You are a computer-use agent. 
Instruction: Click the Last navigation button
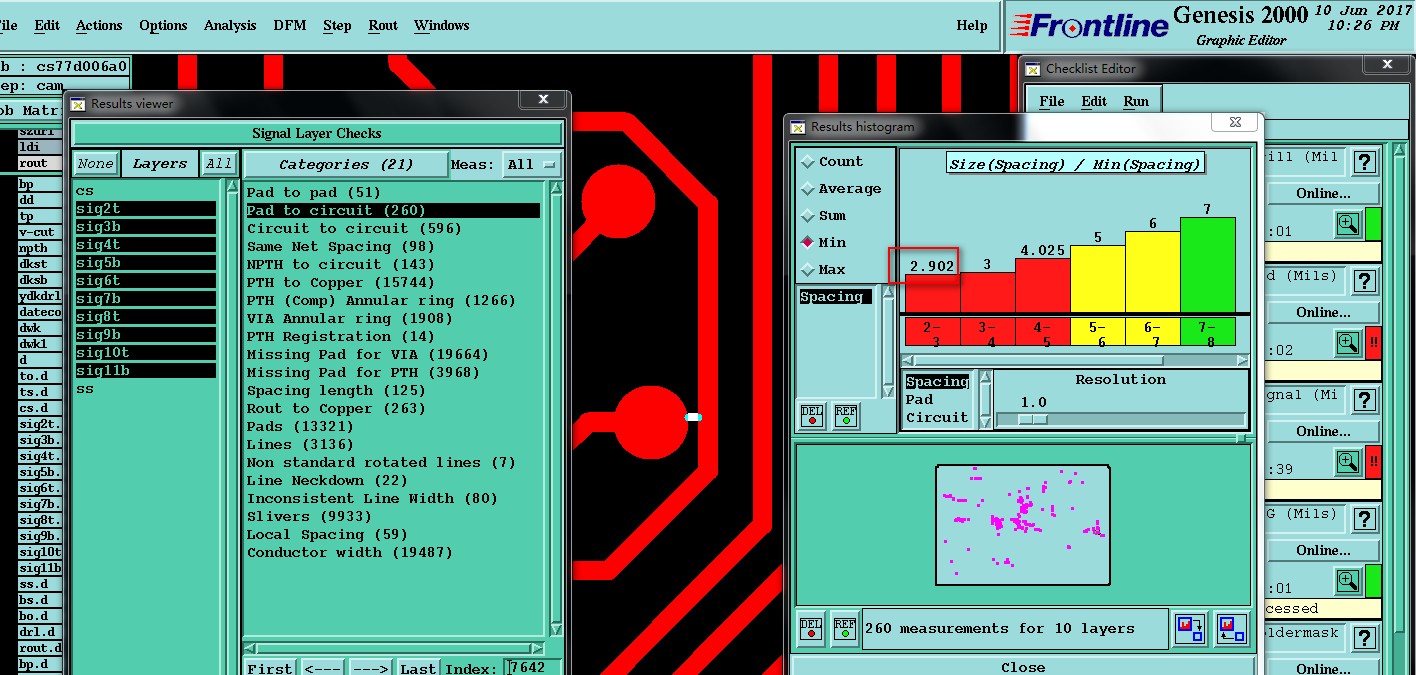pyautogui.click(x=418, y=668)
